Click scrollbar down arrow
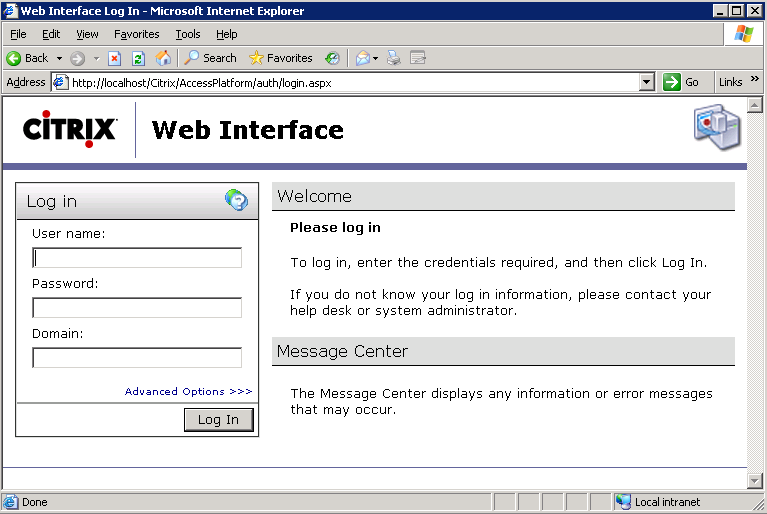The image size is (767, 514). click(x=755, y=481)
